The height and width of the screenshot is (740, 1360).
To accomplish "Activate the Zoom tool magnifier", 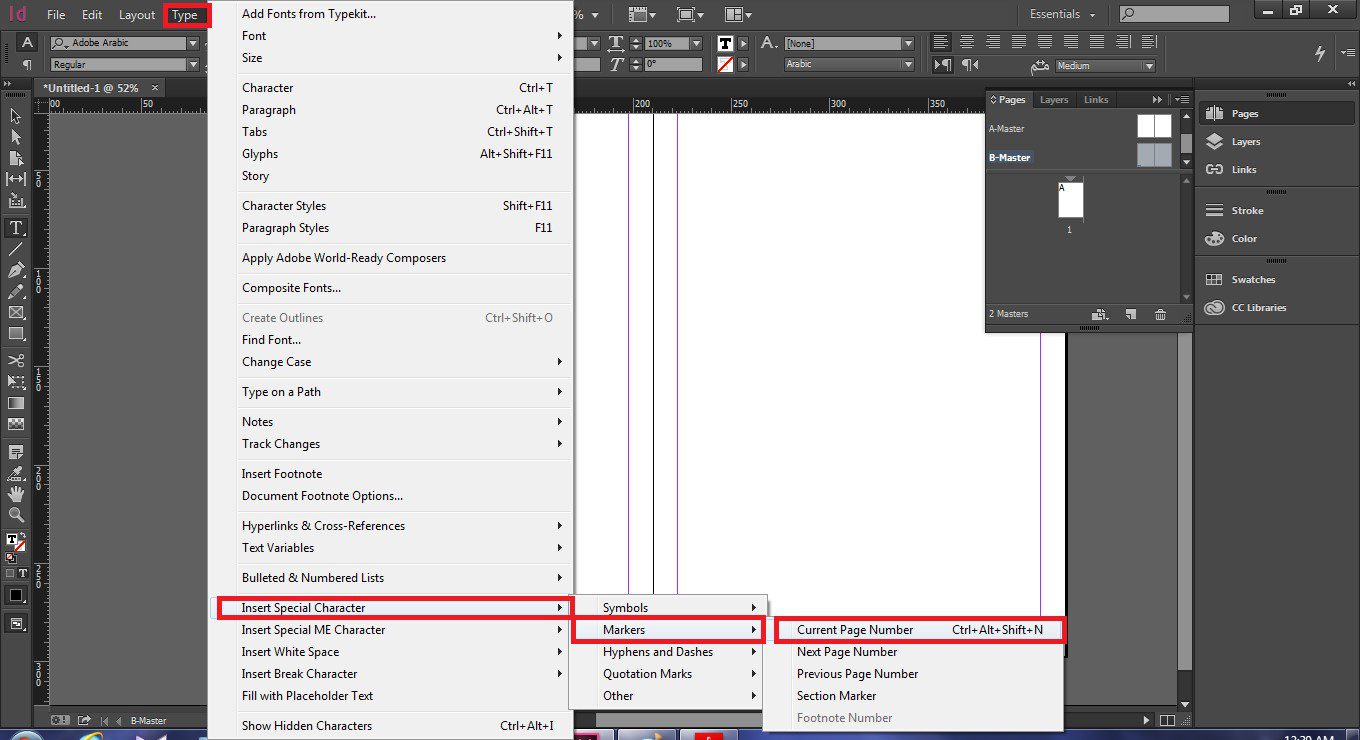I will 16,515.
